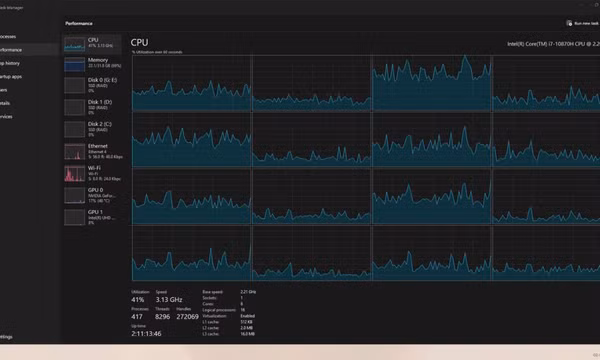Select the Disk 0 (G: E:) label

click(x=103, y=80)
